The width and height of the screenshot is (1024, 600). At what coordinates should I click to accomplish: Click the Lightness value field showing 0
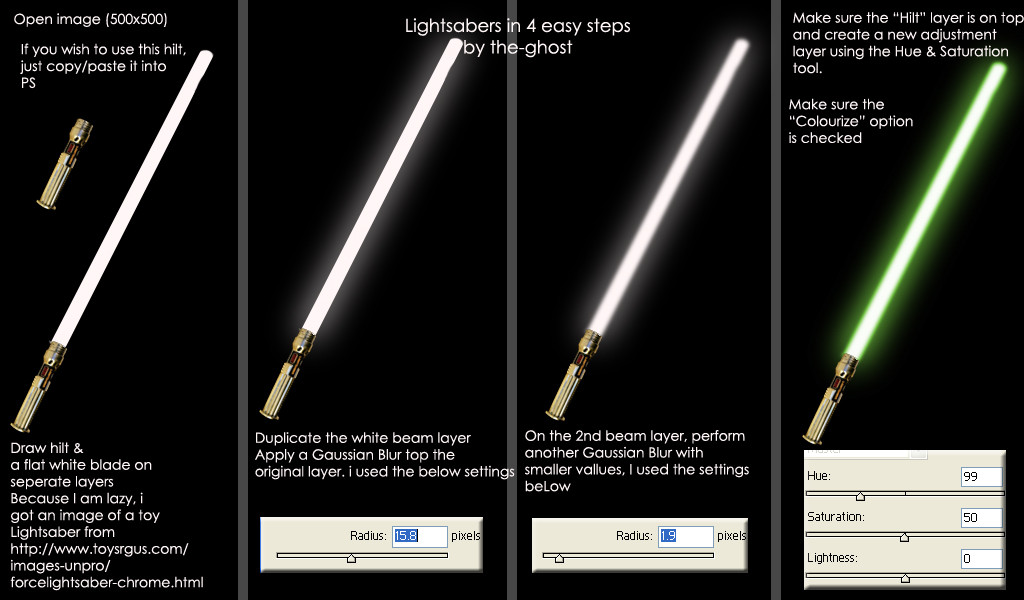[x=981, y=559]
